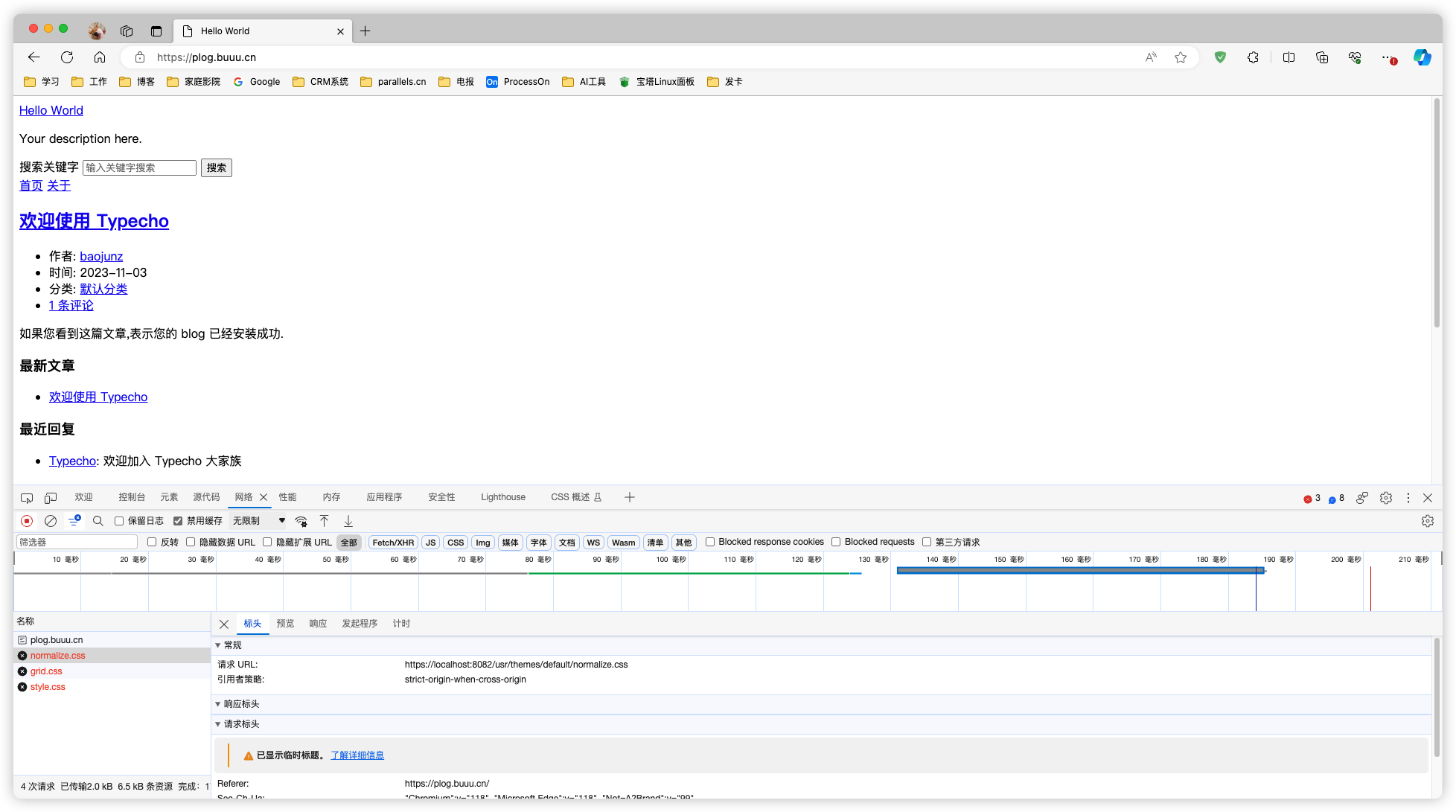Filter requests by the Fetch/XHR type

point(393,543)
